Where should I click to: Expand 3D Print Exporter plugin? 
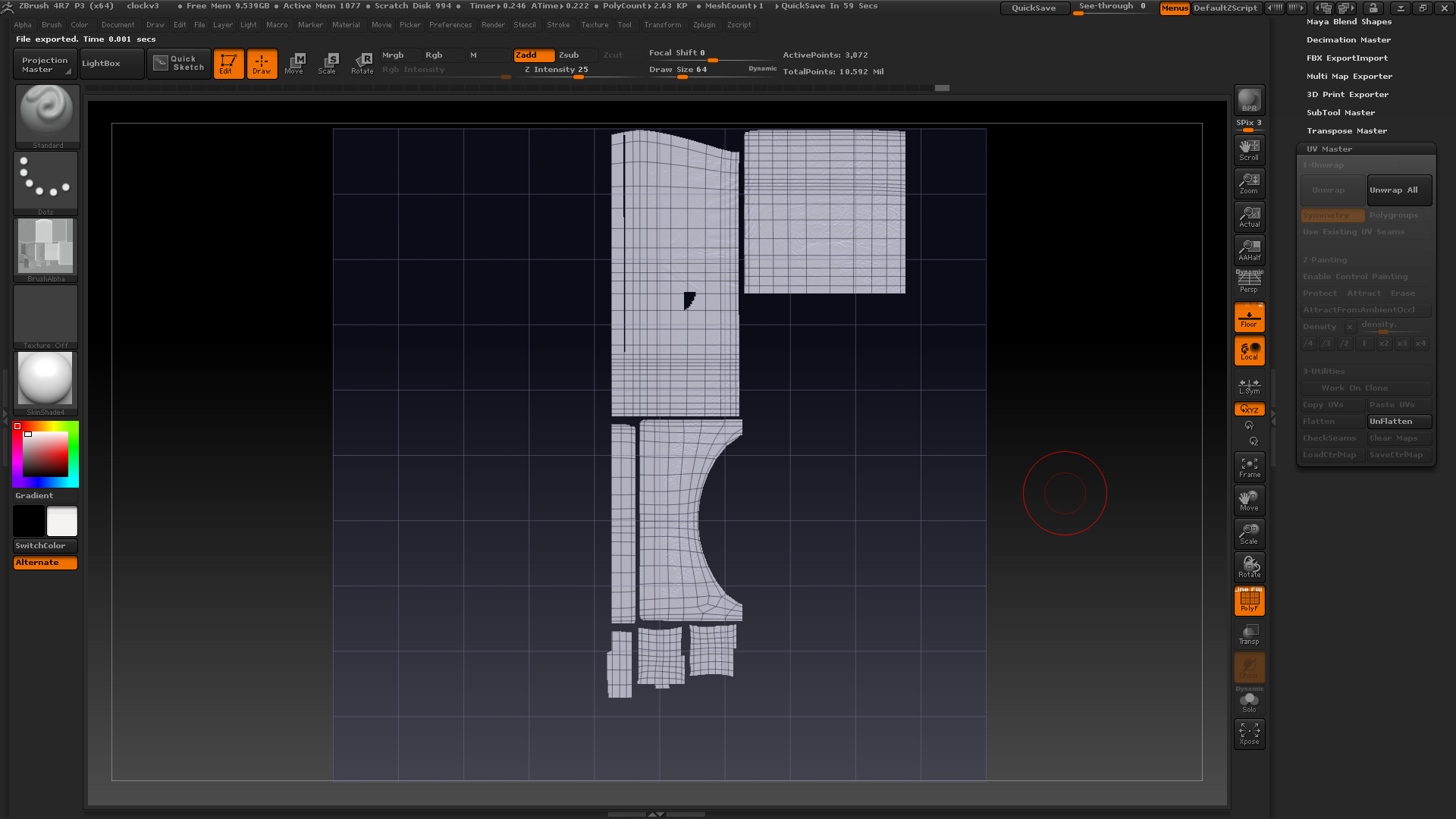(x=1347, y=95)
